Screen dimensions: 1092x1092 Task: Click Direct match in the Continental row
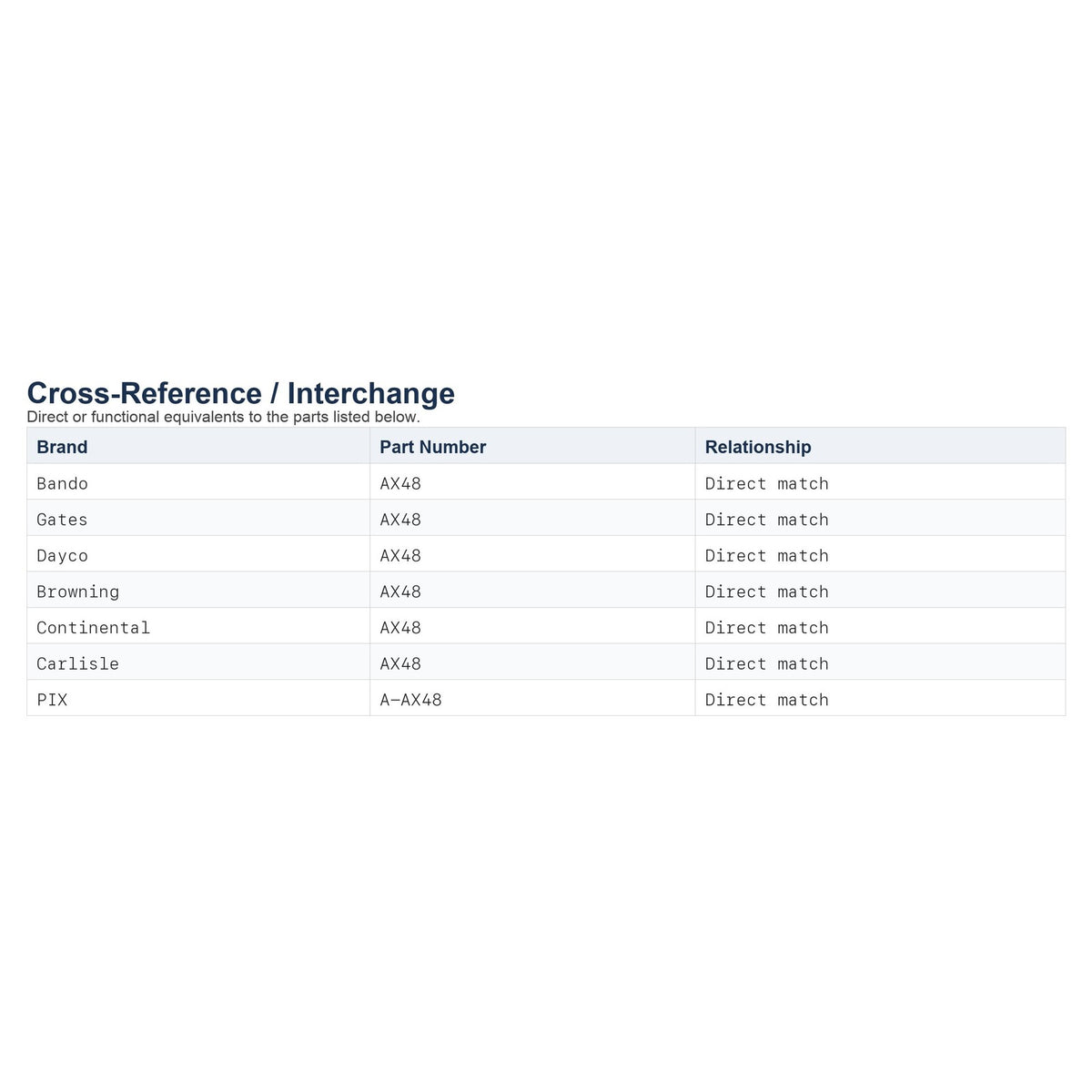click(767, 628)
